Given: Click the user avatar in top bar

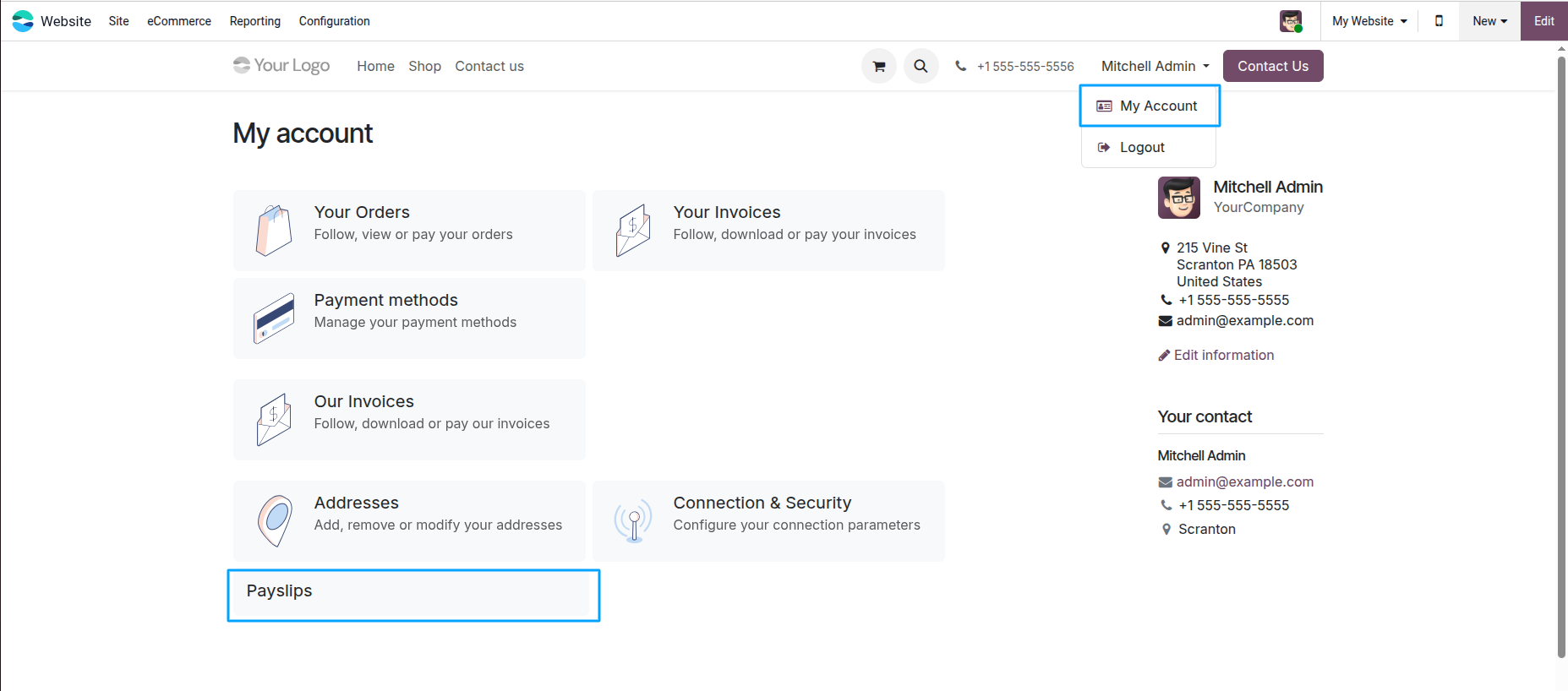Looking at the screenshot, I should [x=1291, y=21].
